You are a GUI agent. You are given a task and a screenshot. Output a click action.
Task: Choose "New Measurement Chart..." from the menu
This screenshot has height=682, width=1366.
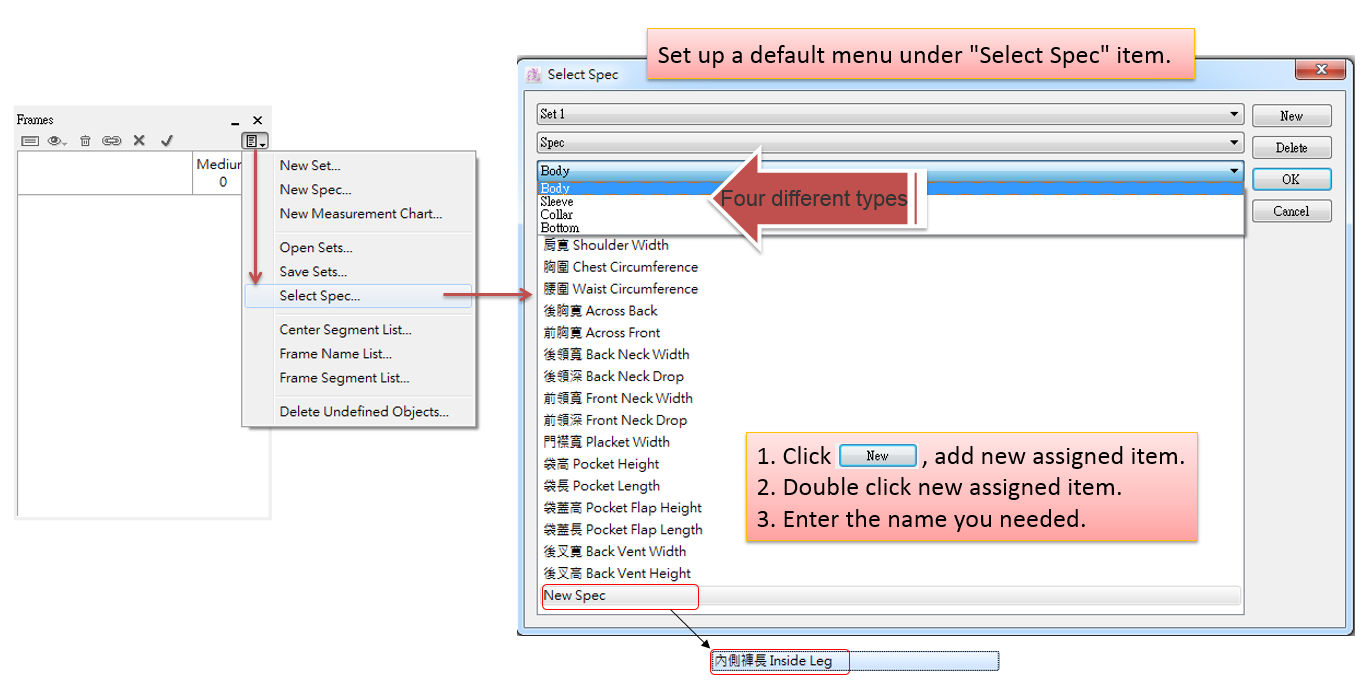tap(360, 214)
